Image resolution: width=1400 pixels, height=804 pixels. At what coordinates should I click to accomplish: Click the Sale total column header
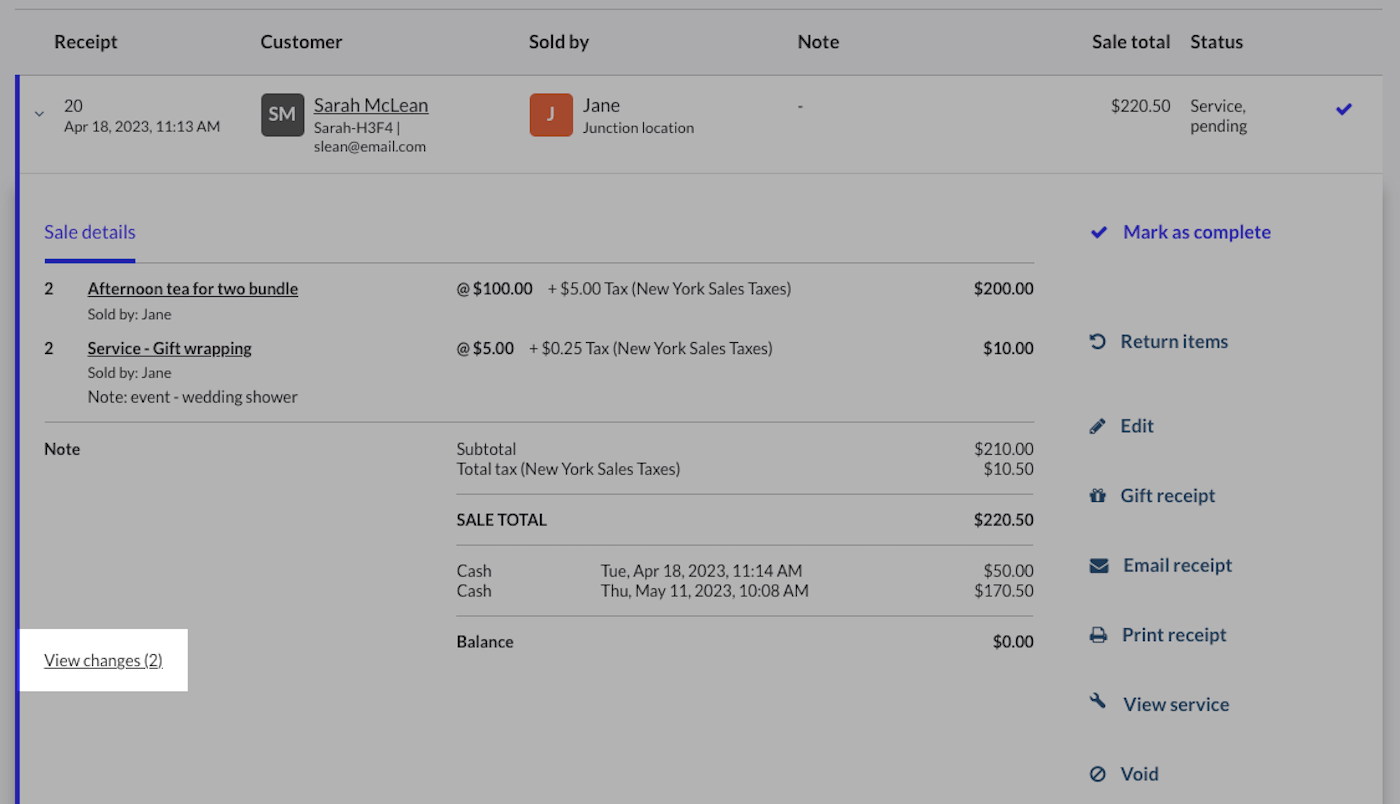pyautogui.click(x=1130, y=42)
